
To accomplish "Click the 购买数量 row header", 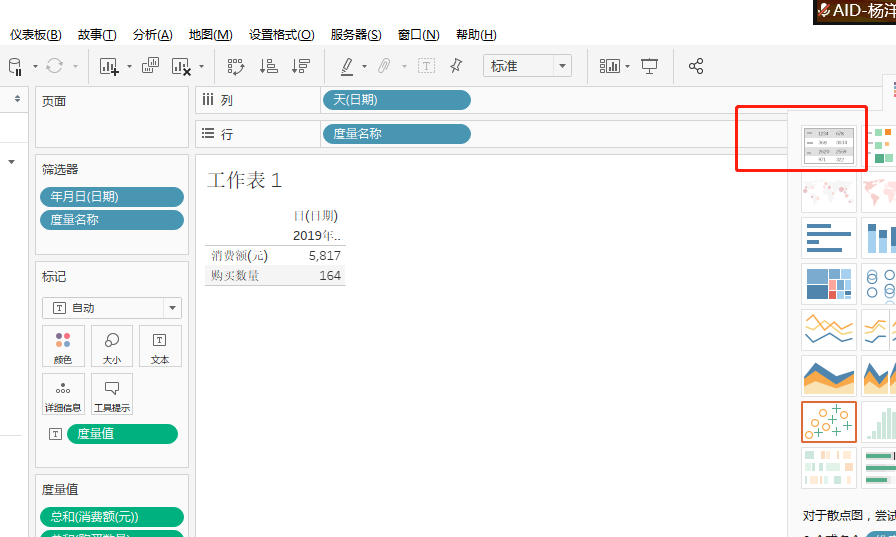I will point(235,276).
